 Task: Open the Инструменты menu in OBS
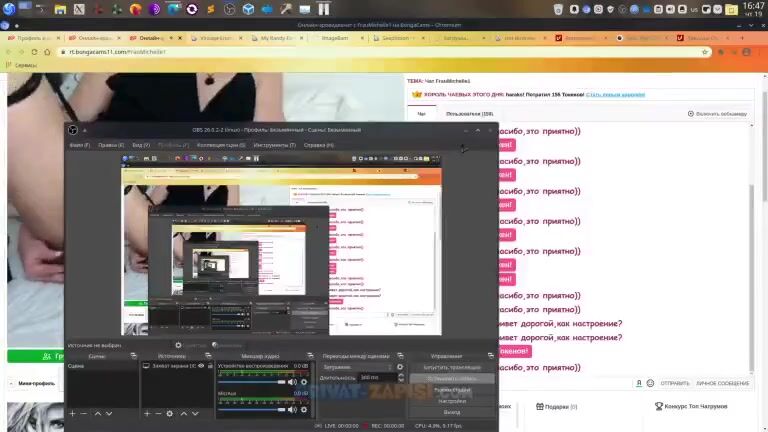tap(274, 145)
